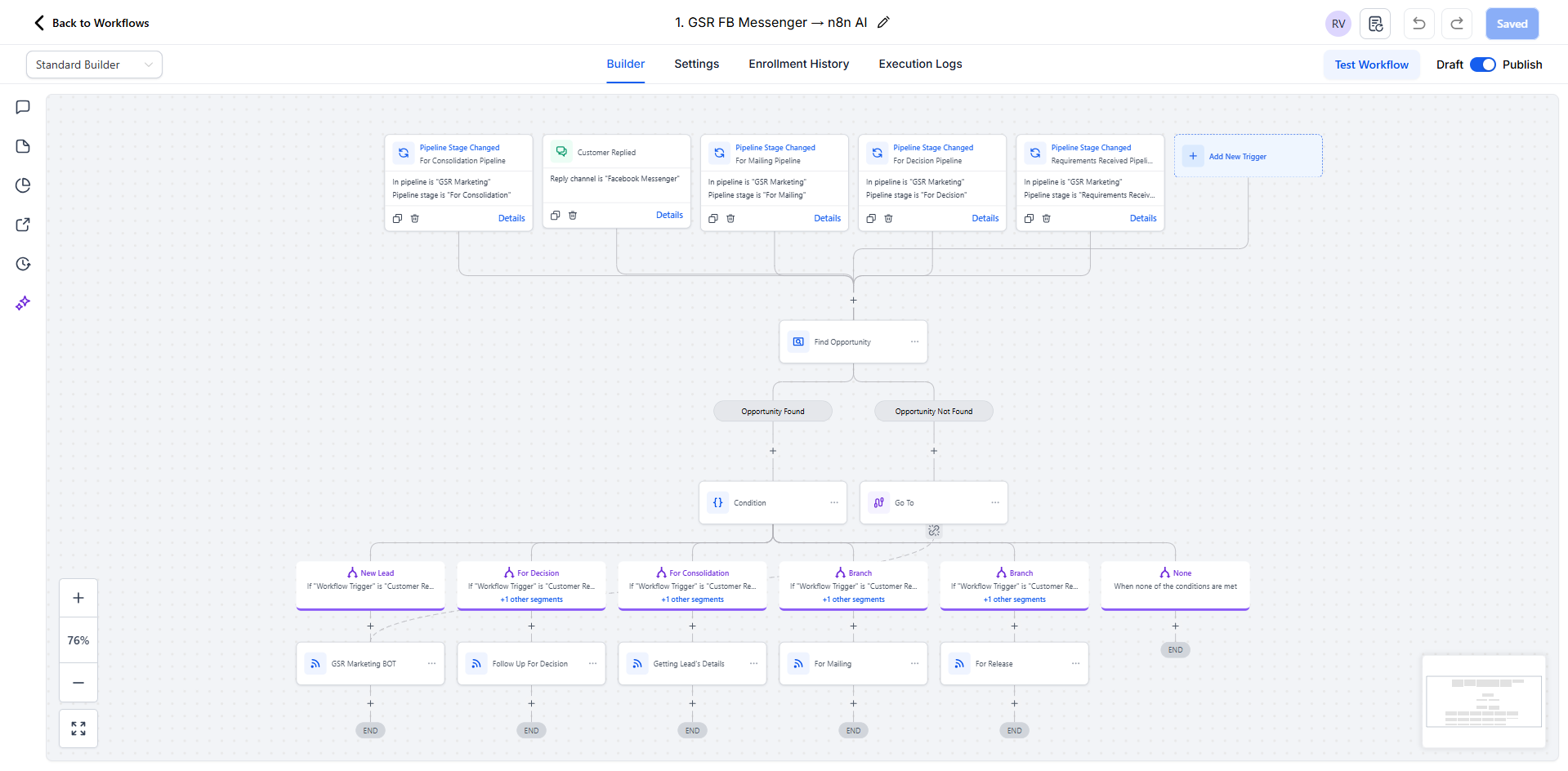
Task: Open the sticky note sidebar icon
Action: [x=23, y=146]
